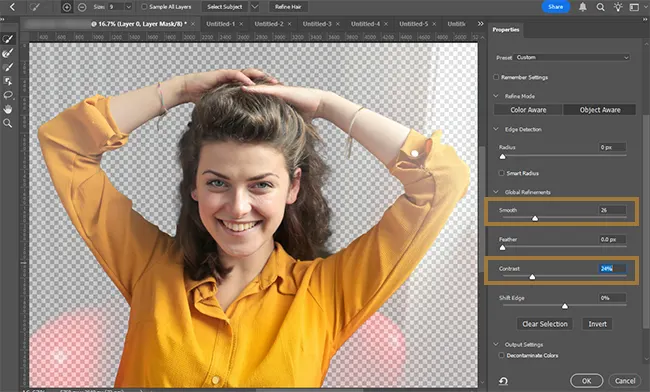The height and width of the screenshot is (392, 650).
Task: Open the workspace layout icon
Action: pos(634,7)
